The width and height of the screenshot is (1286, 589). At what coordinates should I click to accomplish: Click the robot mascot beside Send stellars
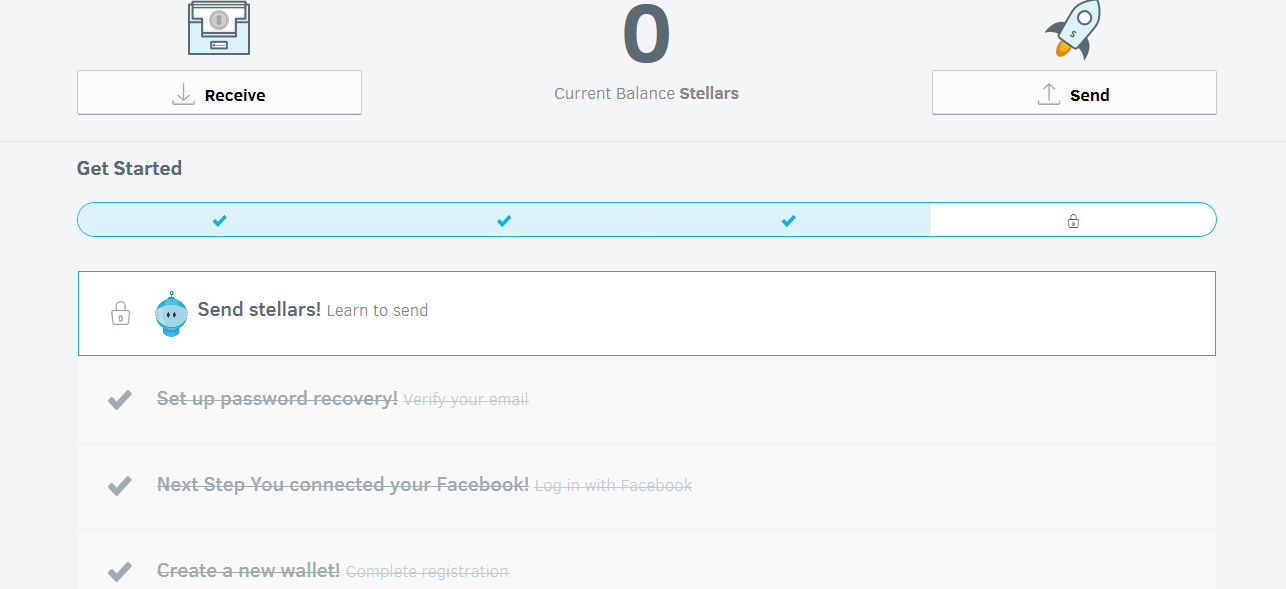(x=171, y=313)
